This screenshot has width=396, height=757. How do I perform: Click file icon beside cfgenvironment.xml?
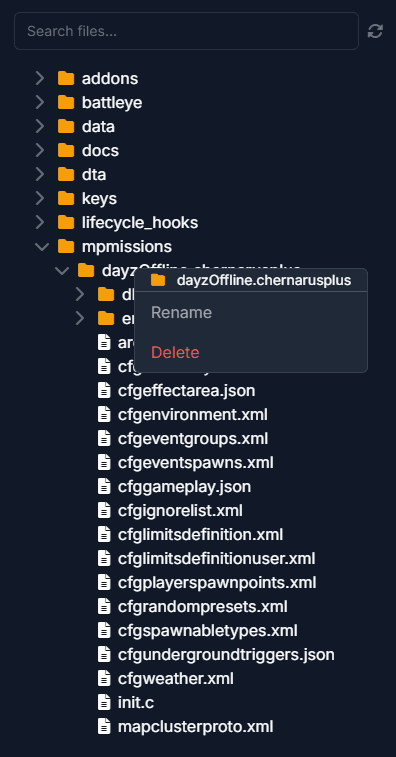click(x=104, y=415)
